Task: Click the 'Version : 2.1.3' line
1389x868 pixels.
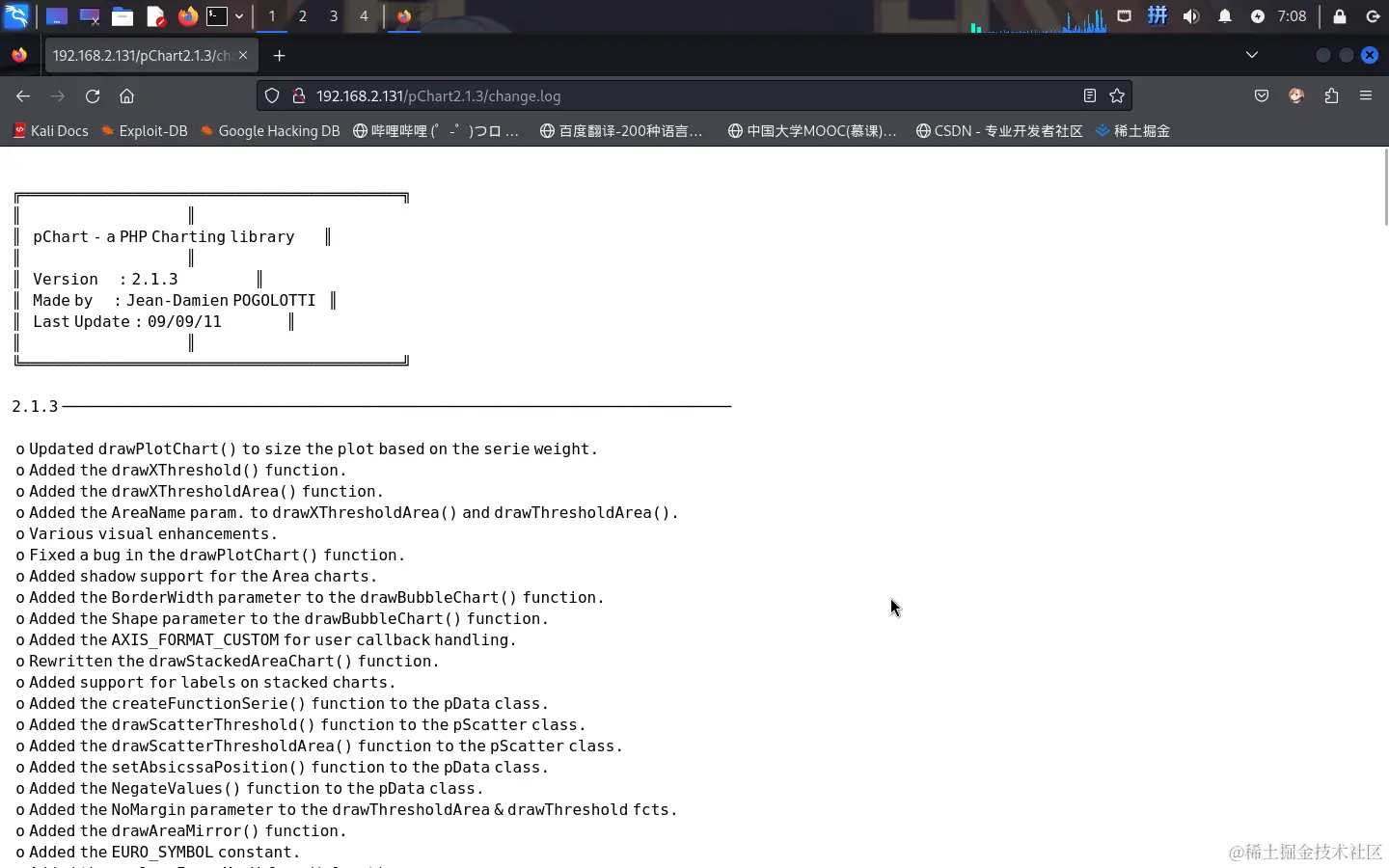Action: pyautogui.click(x=105, y=280)
